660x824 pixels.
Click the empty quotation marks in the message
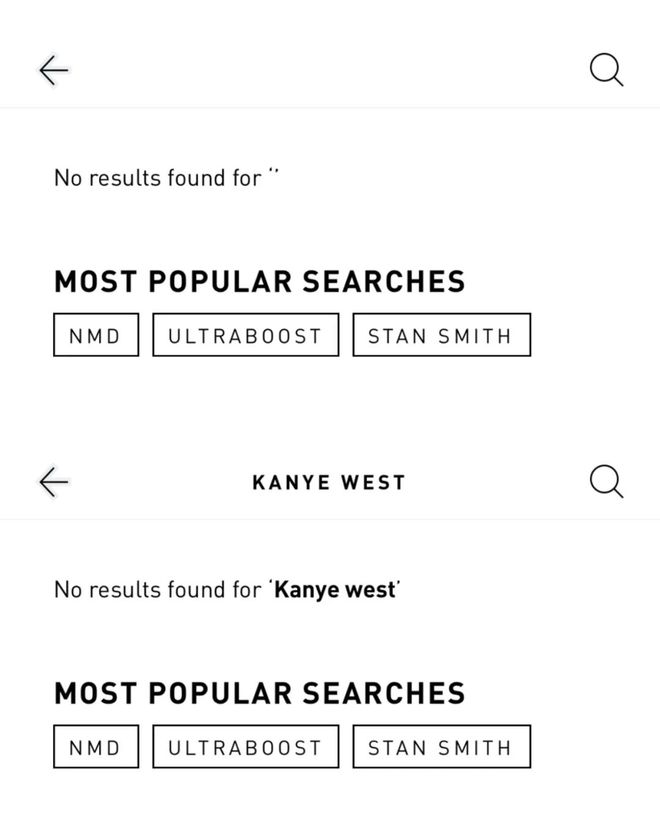[x=273, y=176]
